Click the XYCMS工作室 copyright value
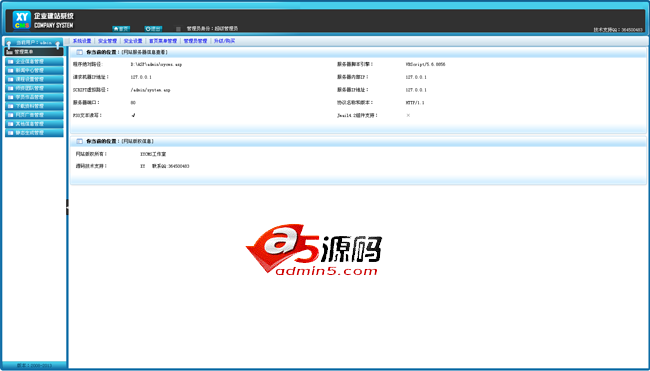Viewport: 650px width, 371px height. [x=153, y=154]
